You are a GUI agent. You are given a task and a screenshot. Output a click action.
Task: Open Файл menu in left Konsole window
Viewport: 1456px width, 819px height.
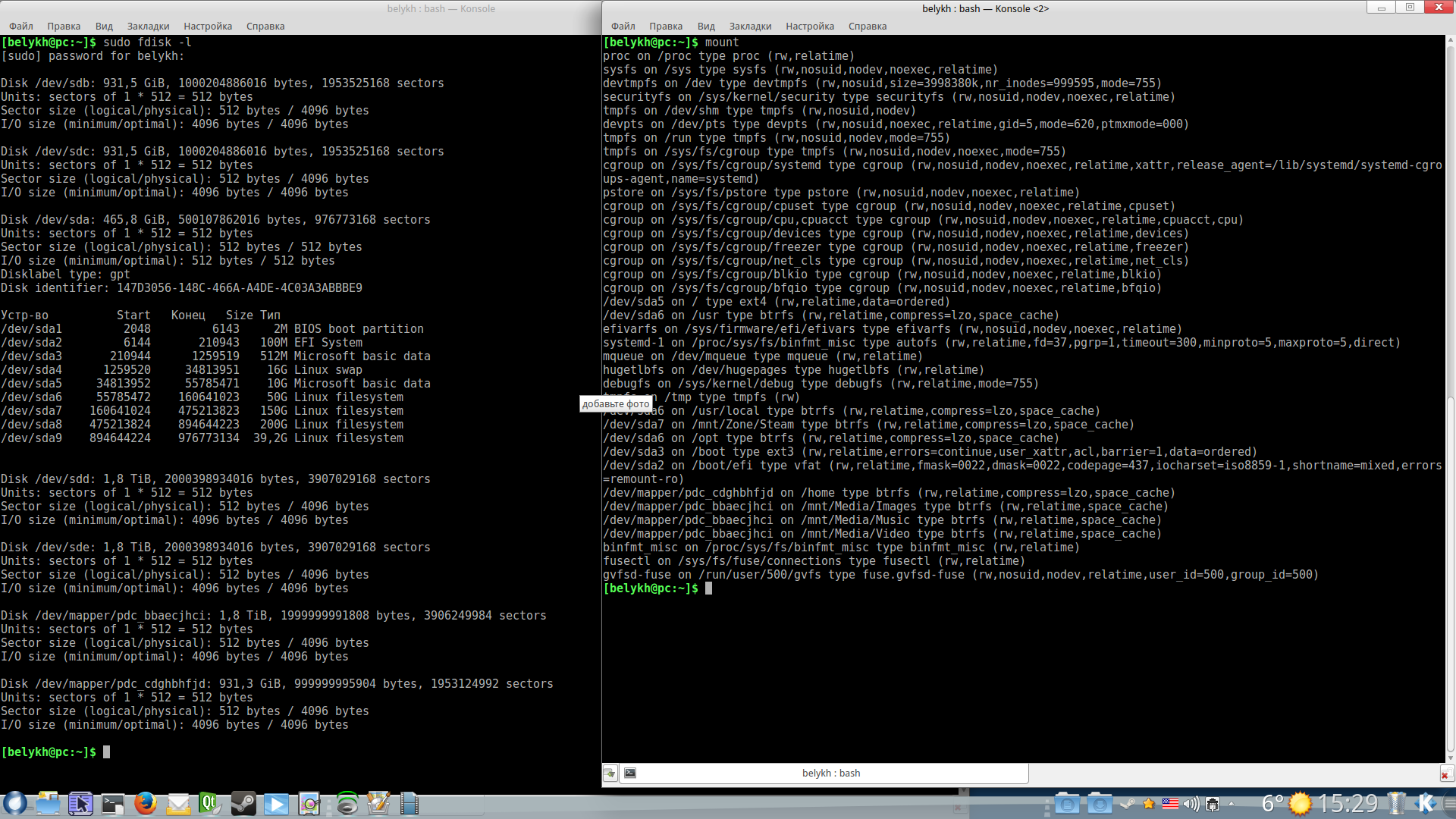coord(20,26)
